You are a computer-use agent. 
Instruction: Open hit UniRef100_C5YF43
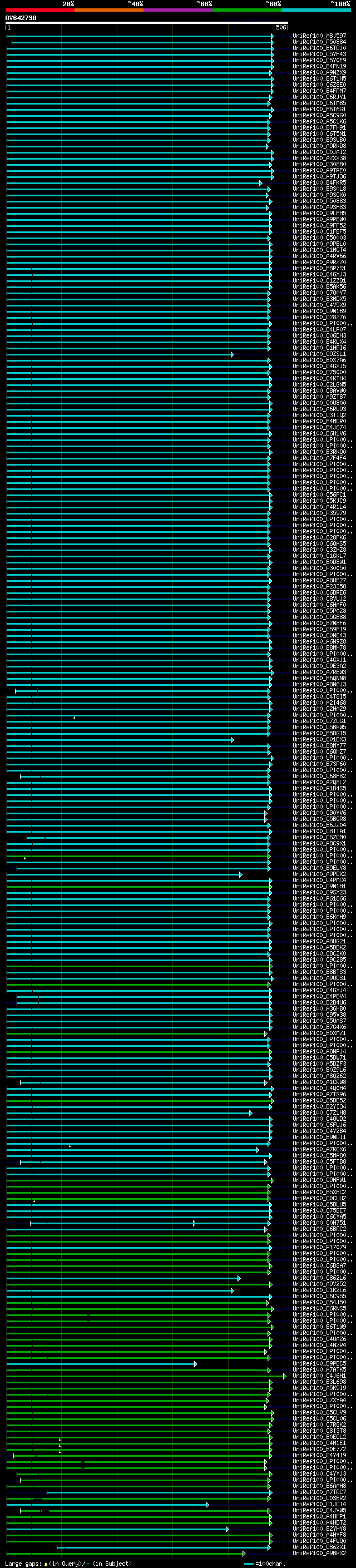[319, 54]
